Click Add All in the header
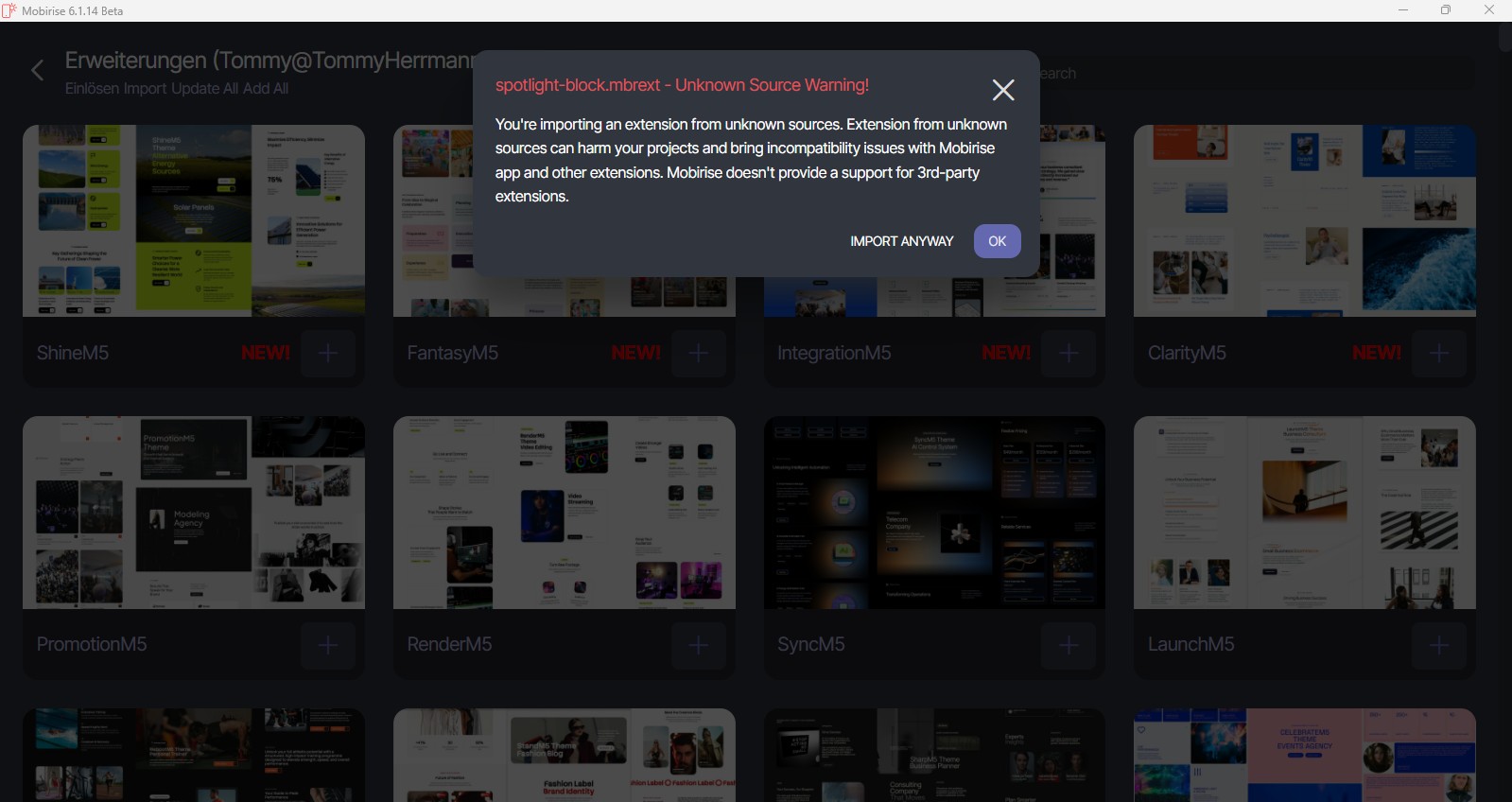Image resolution: width=1512 pixels, height=802 pixels. coord(266,89)
